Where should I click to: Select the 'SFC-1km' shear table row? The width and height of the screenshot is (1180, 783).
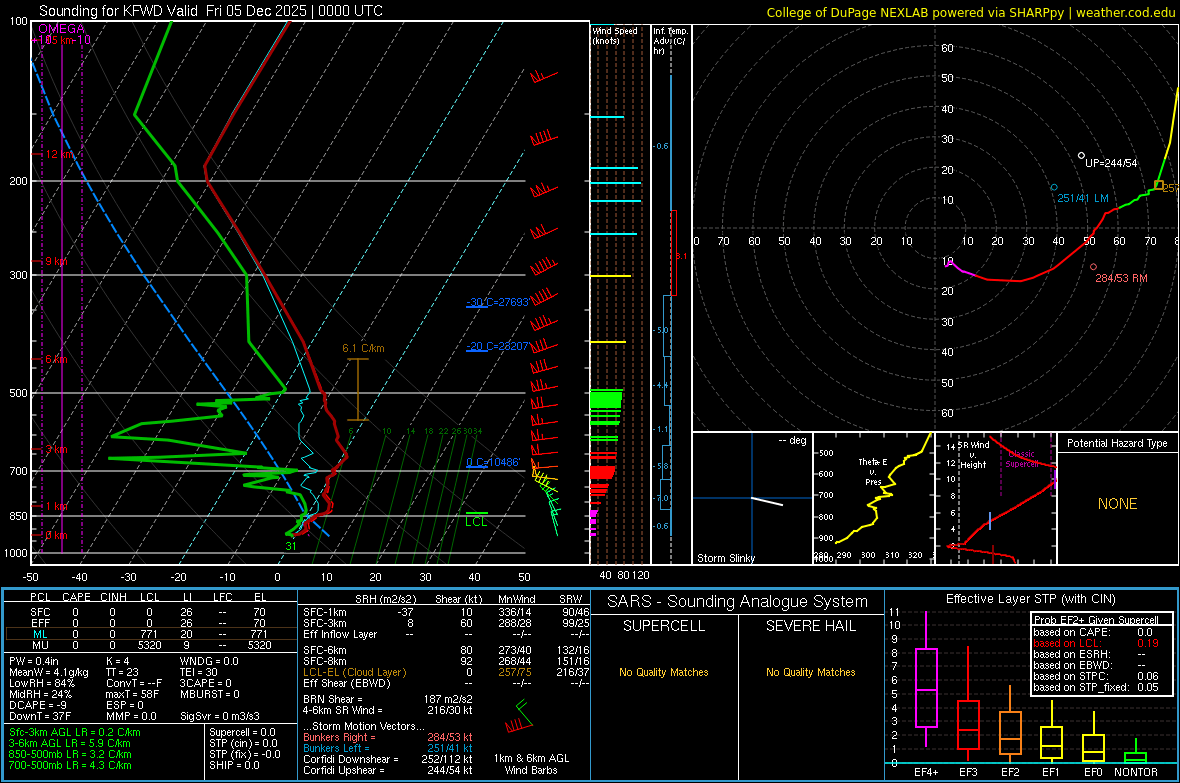click(446, 612)
